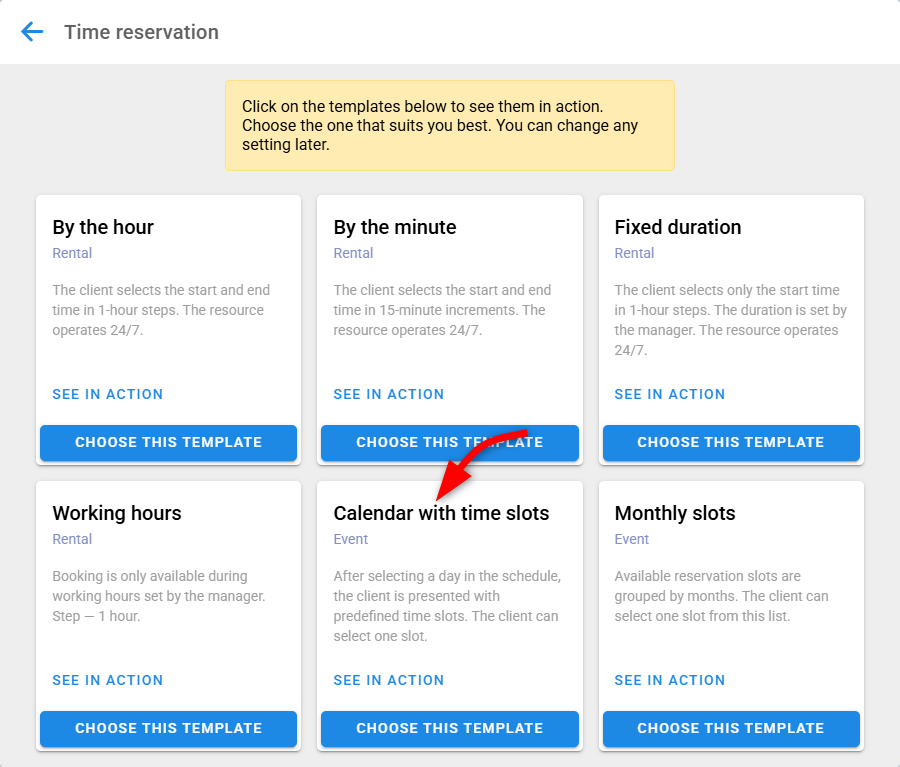900x767 pixels.
Task: Choose the By the minute template
Action: (x=449, y=442)
